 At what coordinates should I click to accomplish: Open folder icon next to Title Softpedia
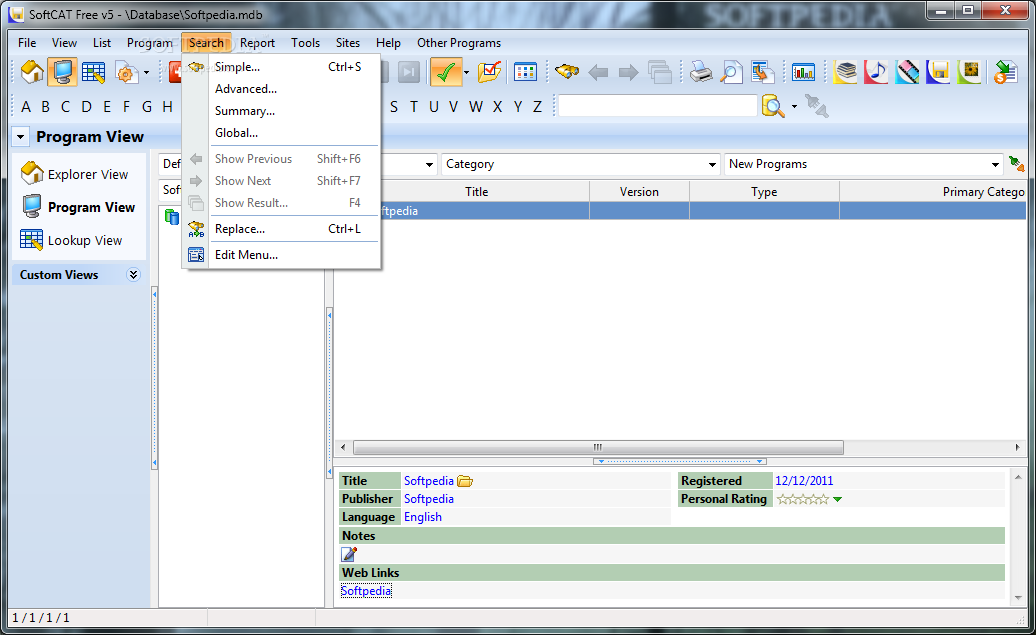(x=465, y=481)
